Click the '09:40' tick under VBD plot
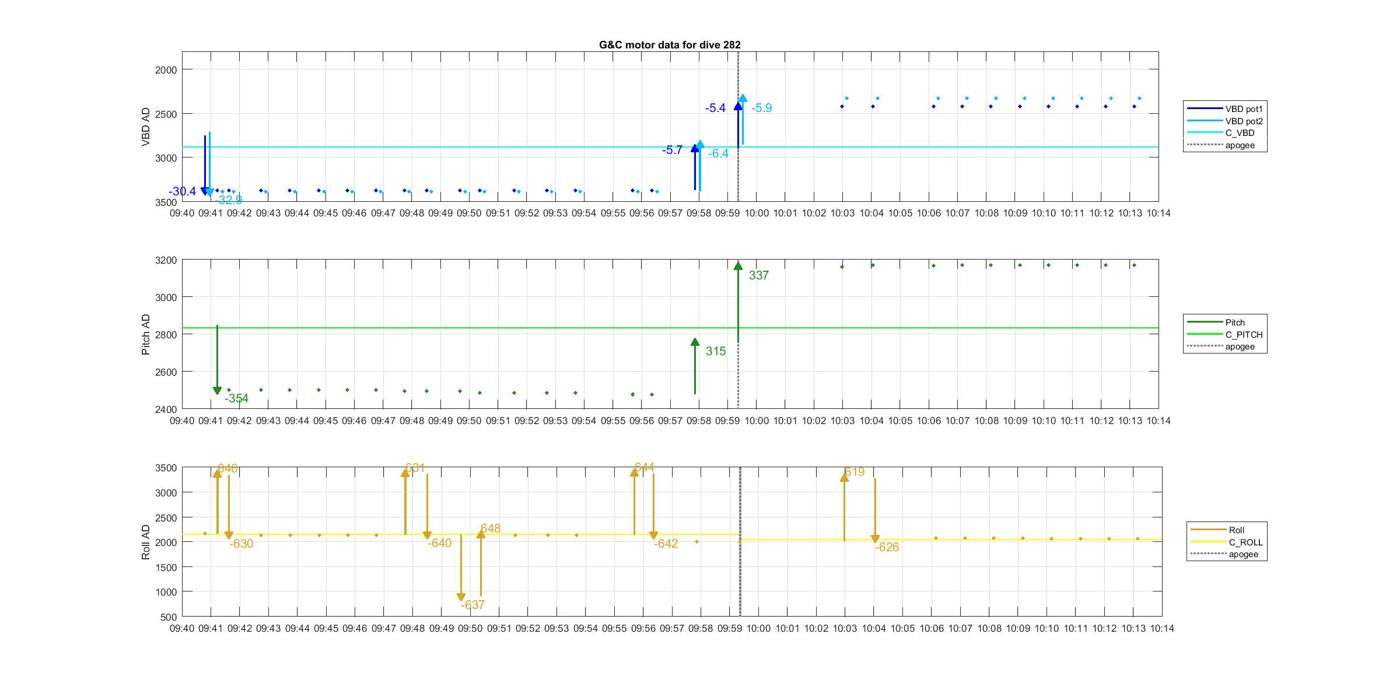The width and height of the screenshot is (1400, 693). coord(182,213)
